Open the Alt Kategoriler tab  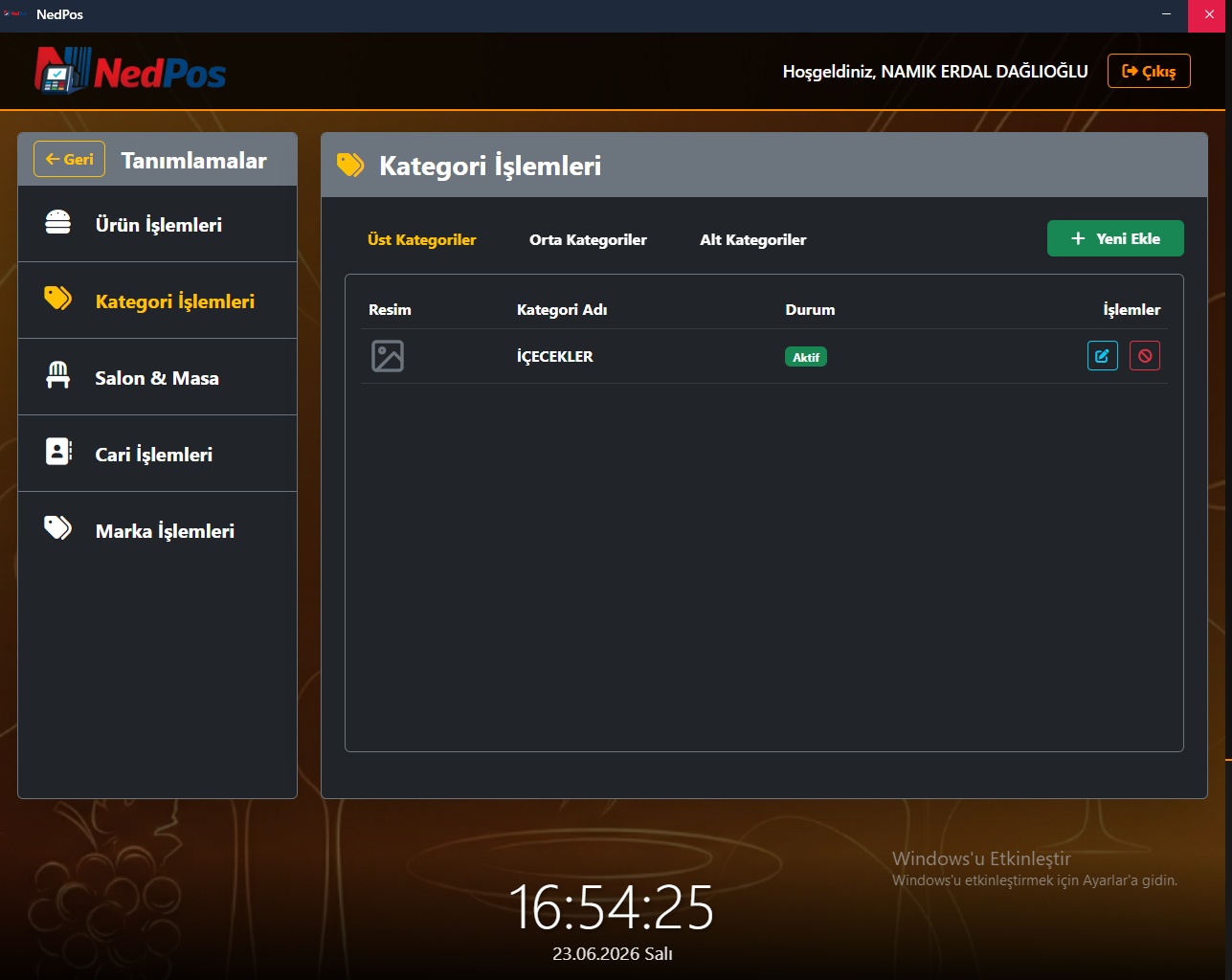click(752, 239)
